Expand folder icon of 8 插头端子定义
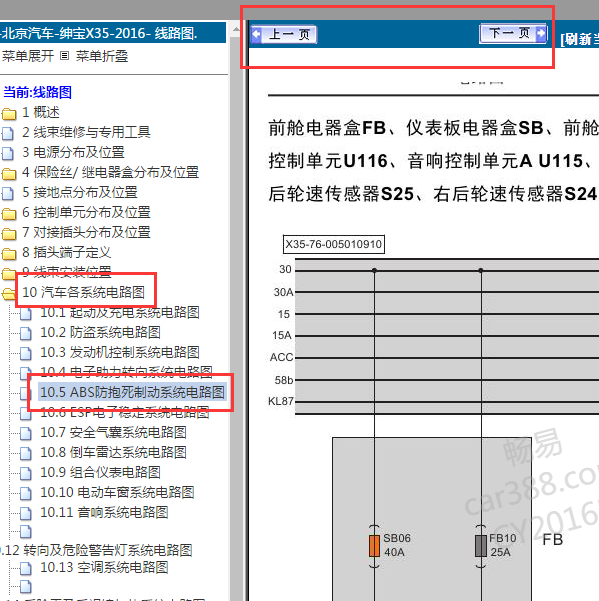The width and height of the screenshot is (599, 601). pos(9,253)
